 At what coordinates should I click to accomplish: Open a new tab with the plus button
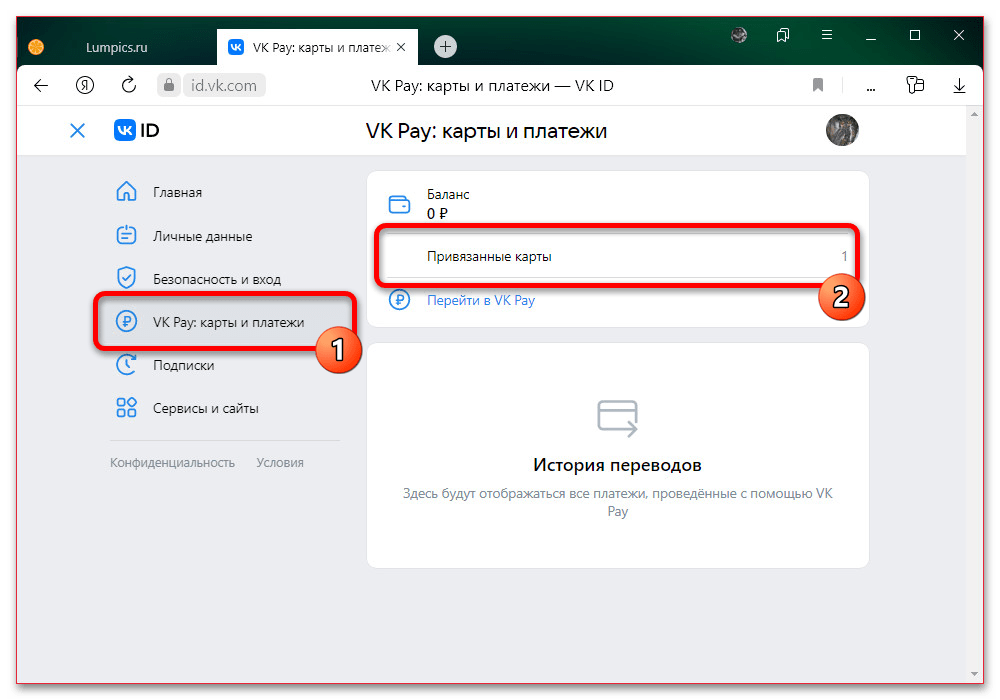click(x=445, y=47)
